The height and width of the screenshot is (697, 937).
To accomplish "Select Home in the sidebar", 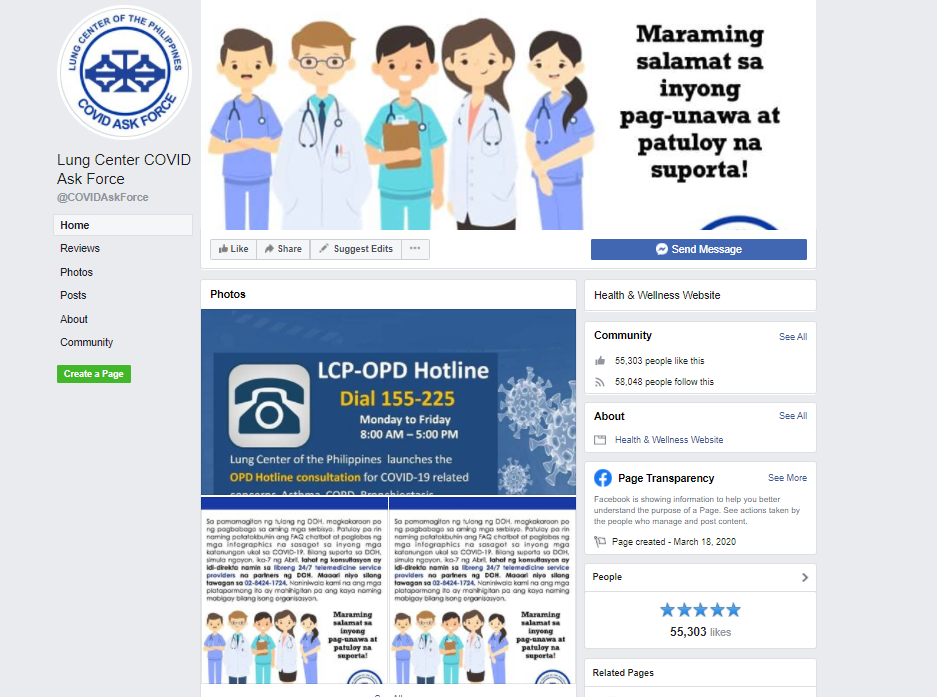I will (123, 225).
